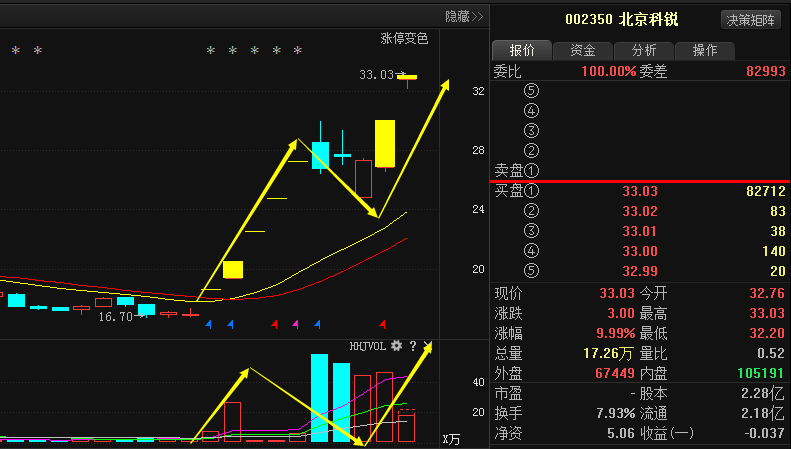Select stock title 002350 北京科锐
This screenshot has width=791, height=449.
pyautogui.click(x=622, y=20)
